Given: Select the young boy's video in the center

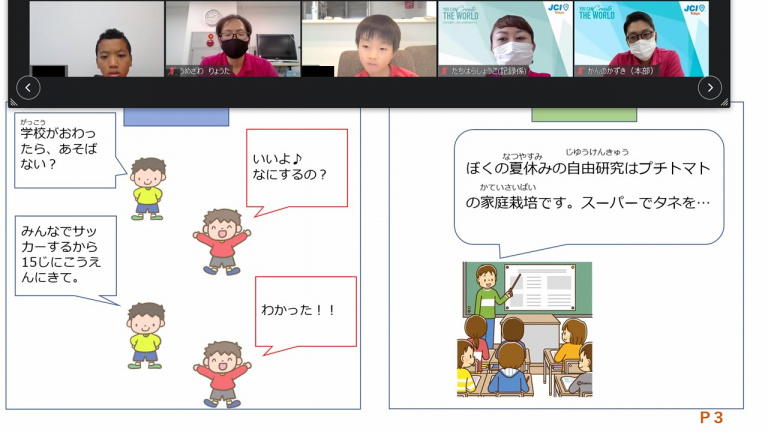Looking at the screenshot, I should pyautogui.click(x=369, y=39).
